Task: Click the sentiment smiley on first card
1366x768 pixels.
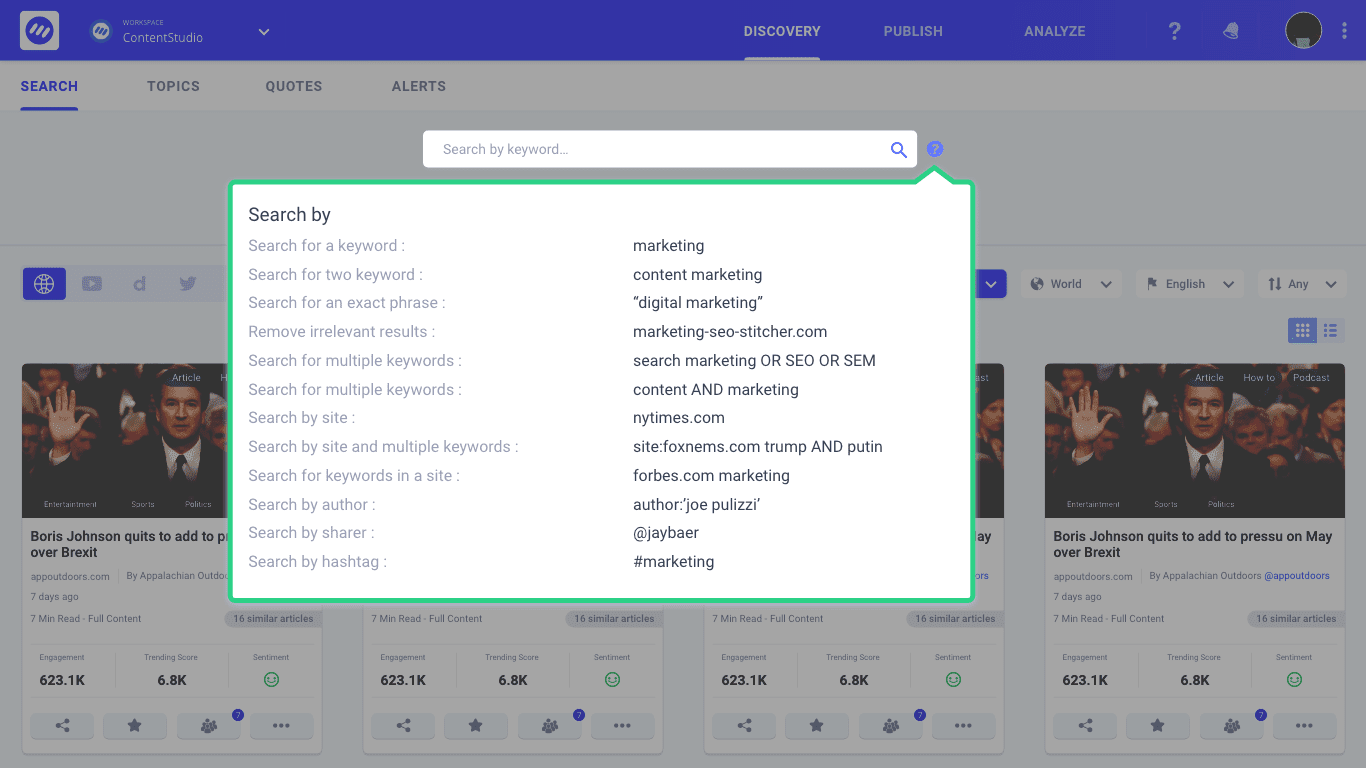Action: click(x=271, y=680)
